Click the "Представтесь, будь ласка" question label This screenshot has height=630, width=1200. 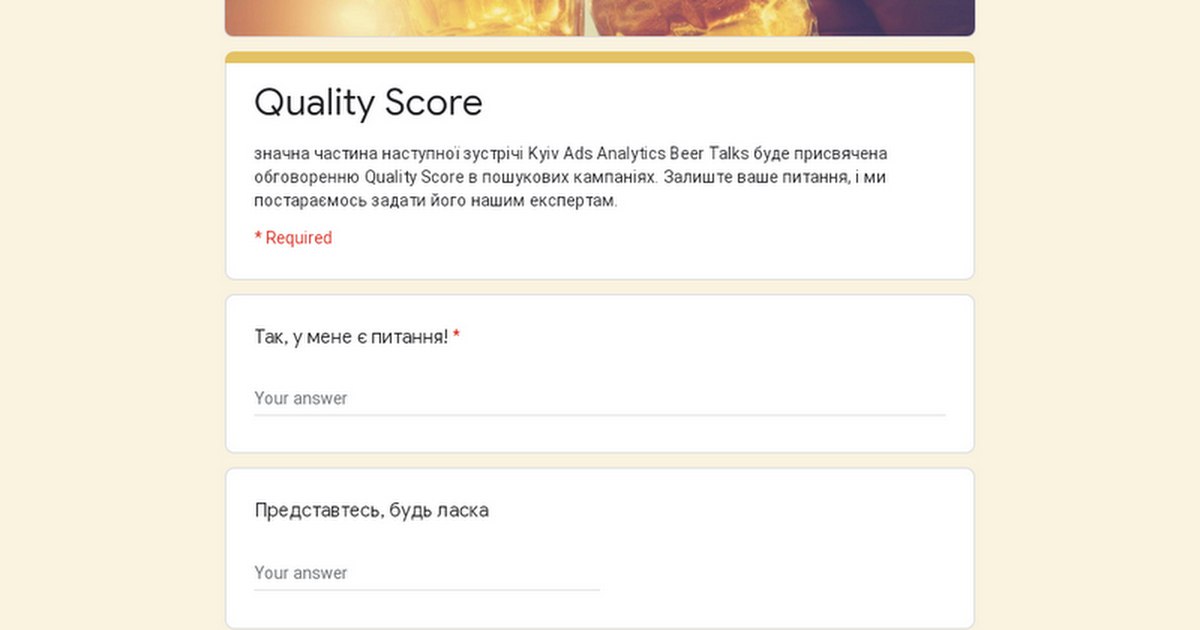coord(371,510)
